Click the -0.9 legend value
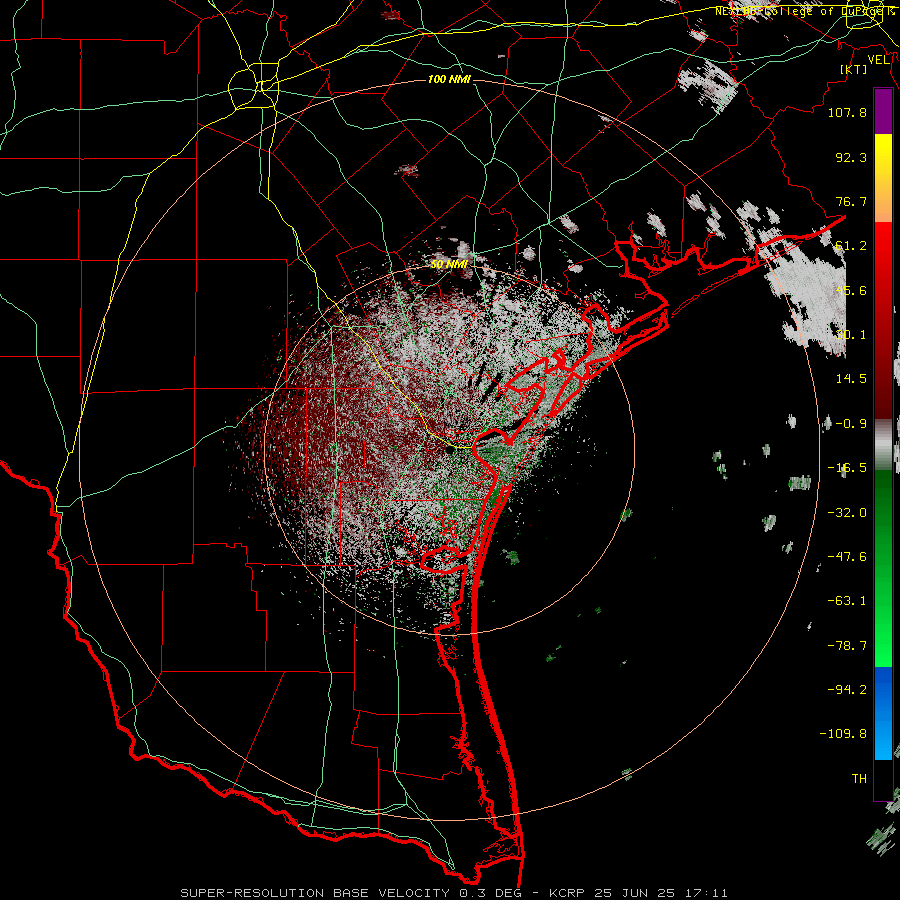This screenshot has width=900, height=900. [x=851, y=424]
